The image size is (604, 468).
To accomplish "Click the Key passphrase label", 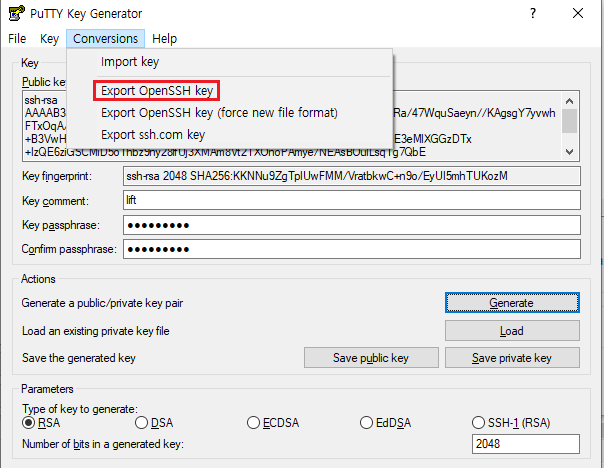I will 61,225.
